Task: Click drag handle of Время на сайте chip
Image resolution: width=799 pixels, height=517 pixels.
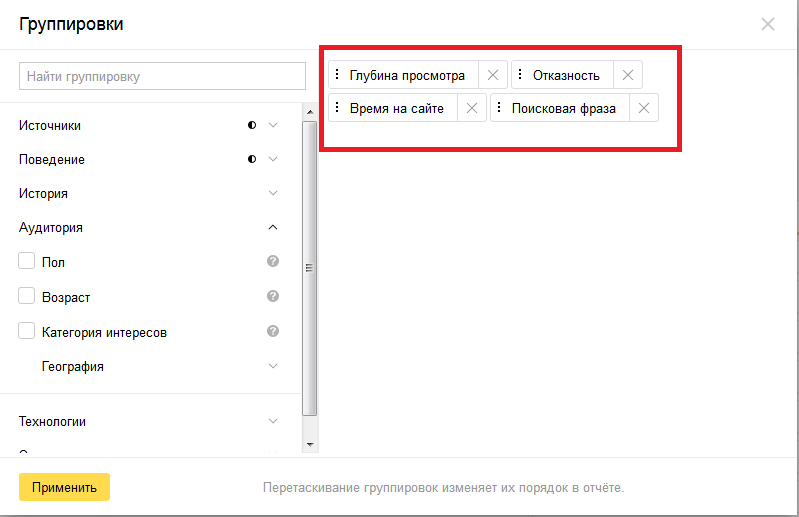Action: coord(337,107)
